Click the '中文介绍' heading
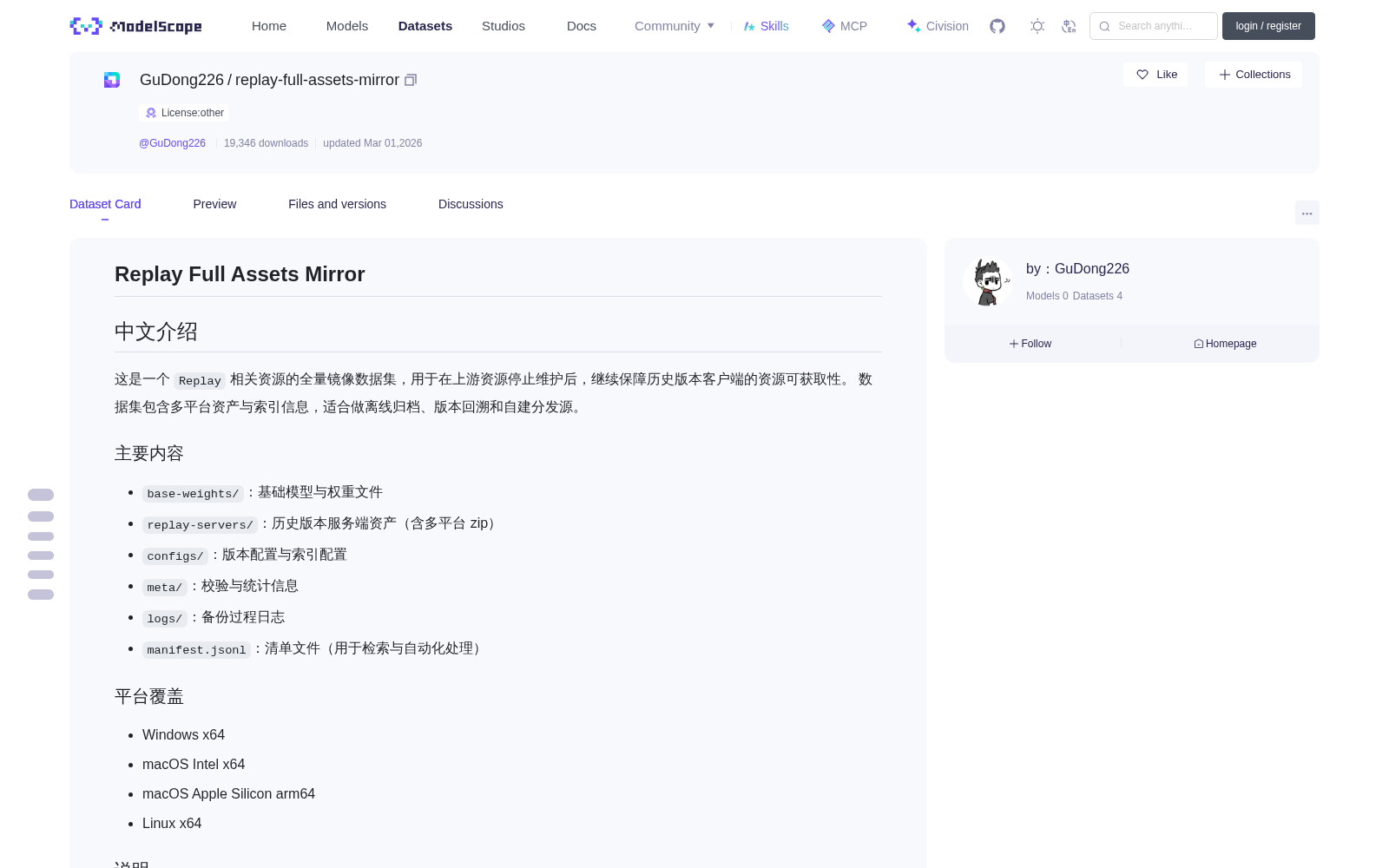Image resolution: width=1389 pixels, height=868 pixels. pyautogui.click(x=156, y=332)
